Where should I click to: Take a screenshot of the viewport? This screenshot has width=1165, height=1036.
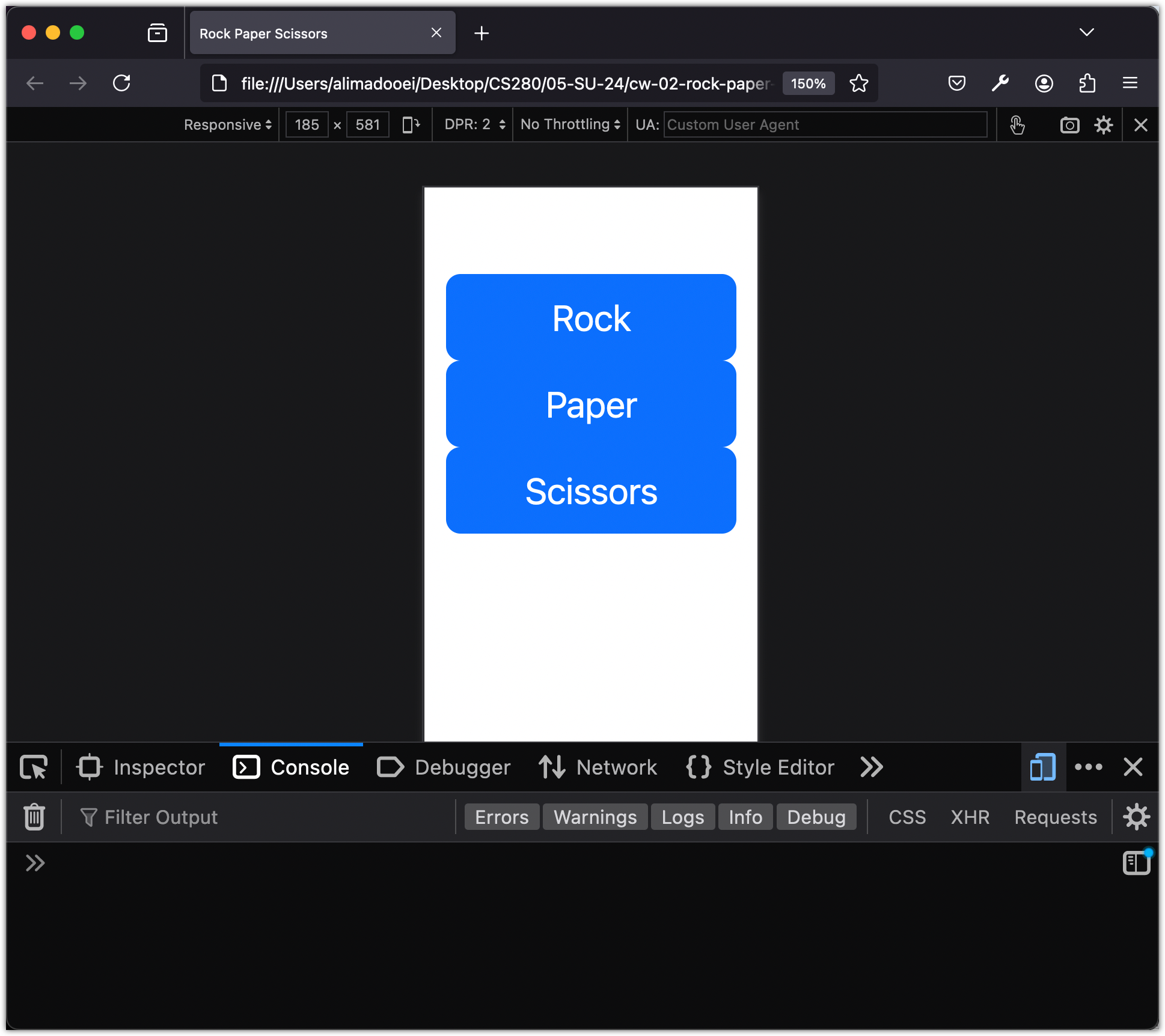(x=1069, y=125)
